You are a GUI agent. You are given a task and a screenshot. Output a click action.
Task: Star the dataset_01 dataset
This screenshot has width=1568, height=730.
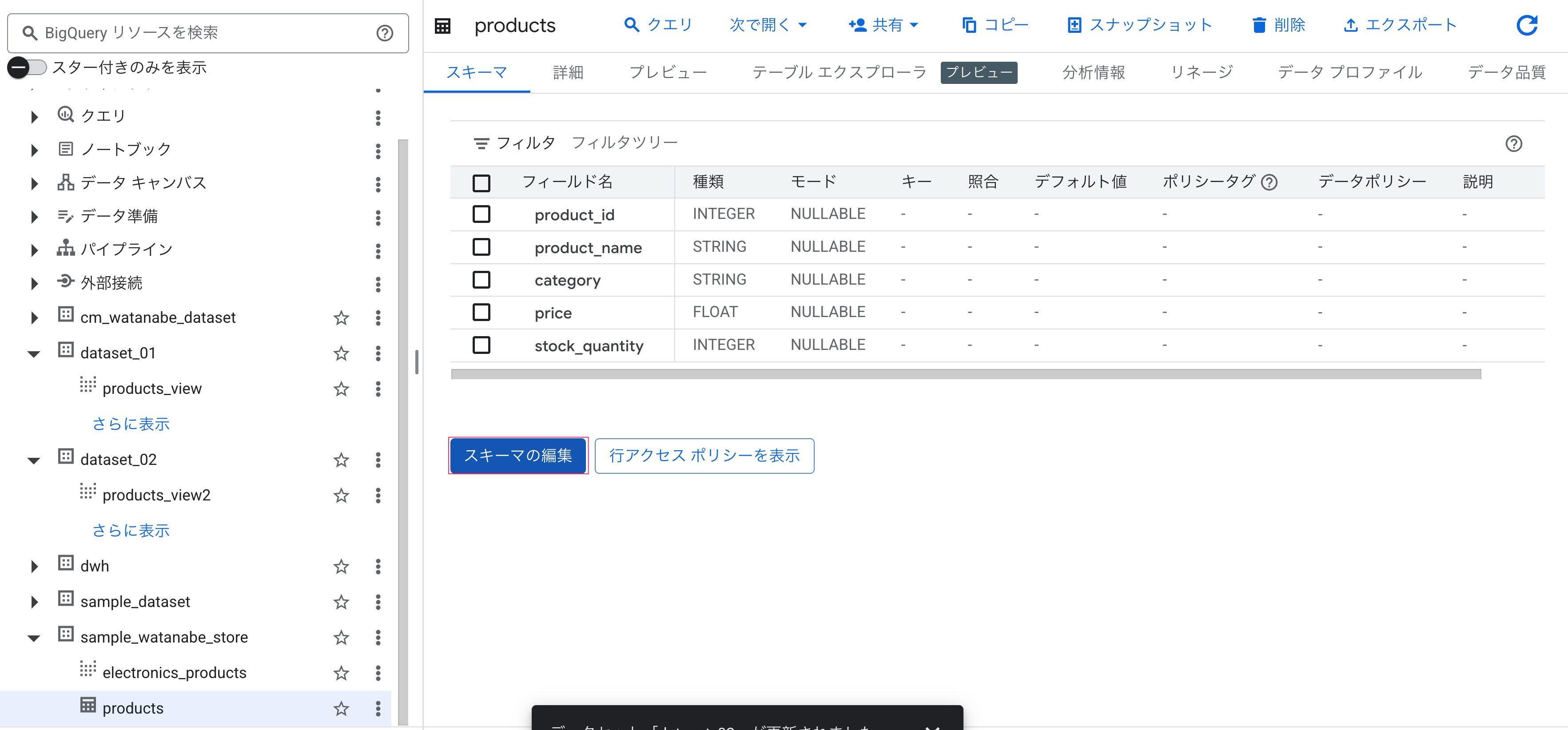341,353
